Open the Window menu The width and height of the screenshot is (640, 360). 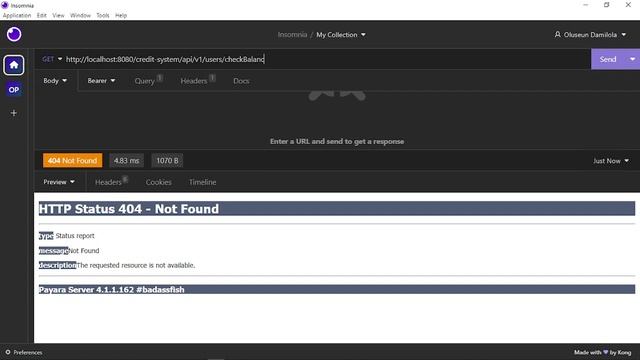(80, 16)
